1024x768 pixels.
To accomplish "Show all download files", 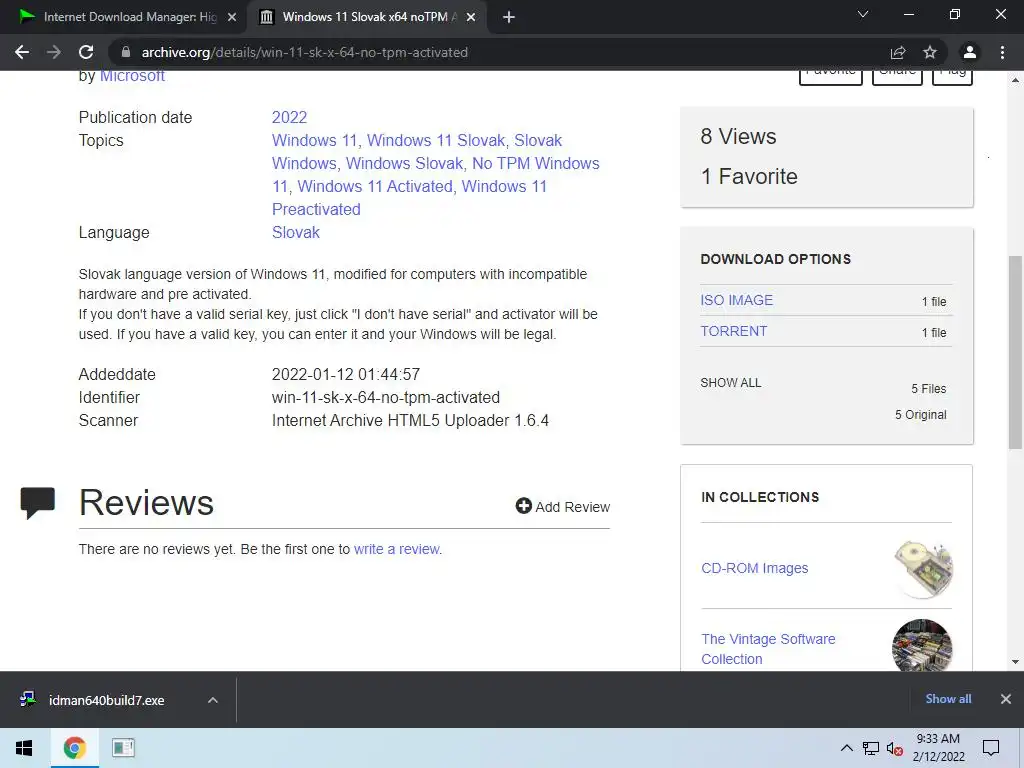I will coord(731,383).
